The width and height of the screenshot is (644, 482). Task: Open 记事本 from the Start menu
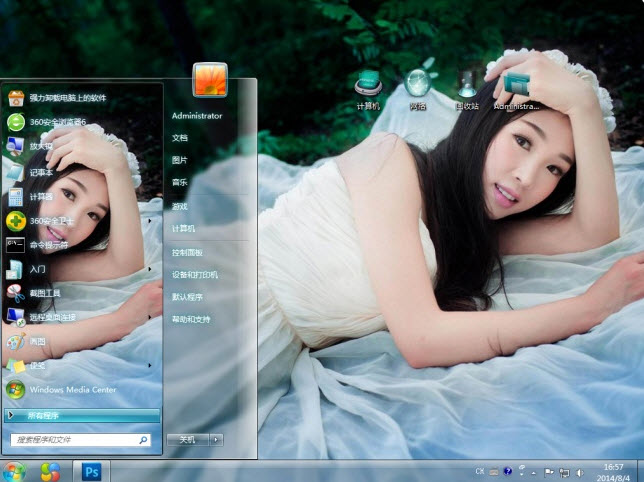[41, 171]
